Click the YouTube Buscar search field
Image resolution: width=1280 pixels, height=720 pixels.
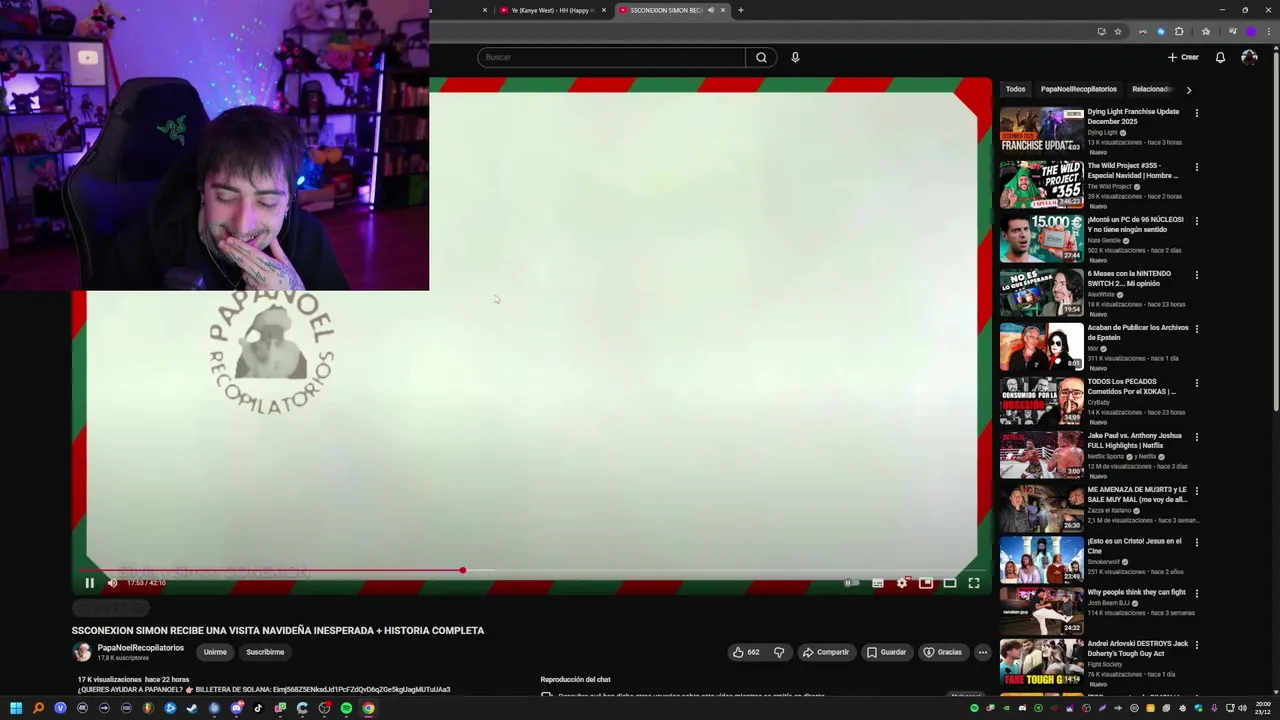(x=611, y=57)
